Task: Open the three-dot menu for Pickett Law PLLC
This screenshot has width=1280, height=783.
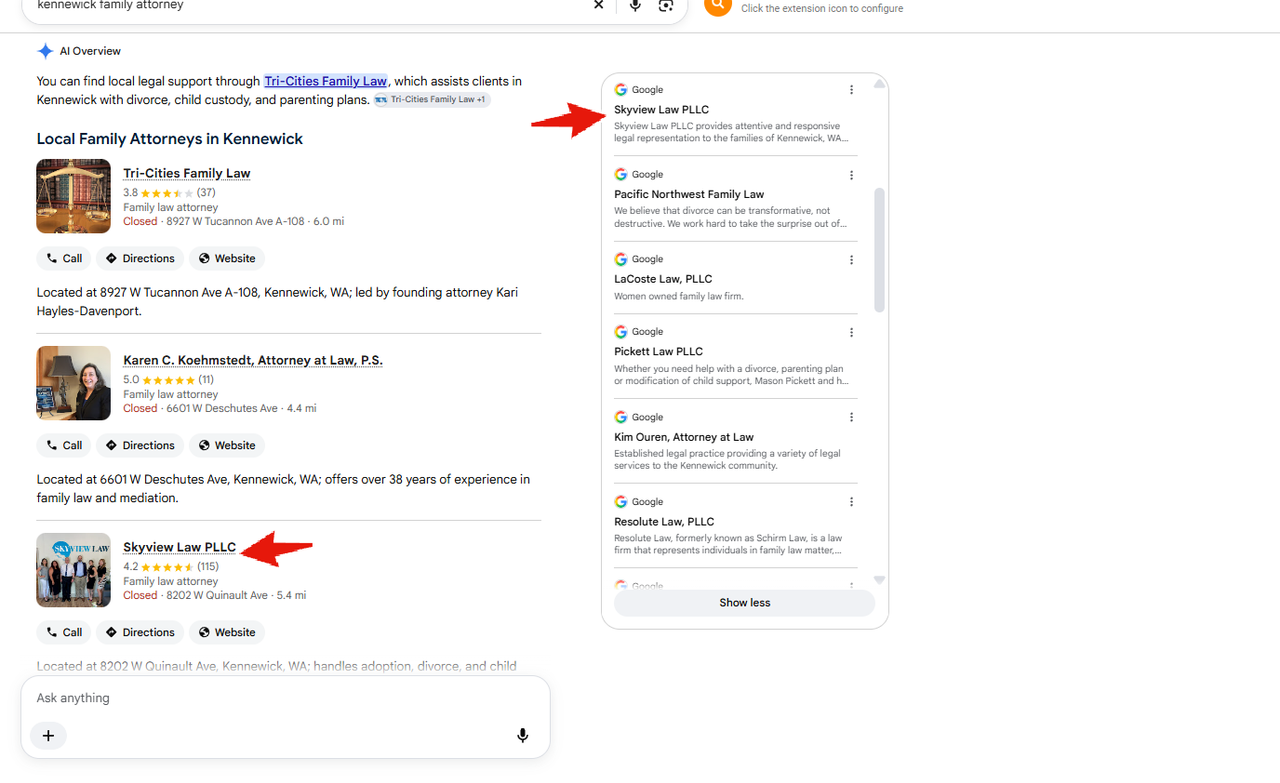Action: tap(851, 332)
